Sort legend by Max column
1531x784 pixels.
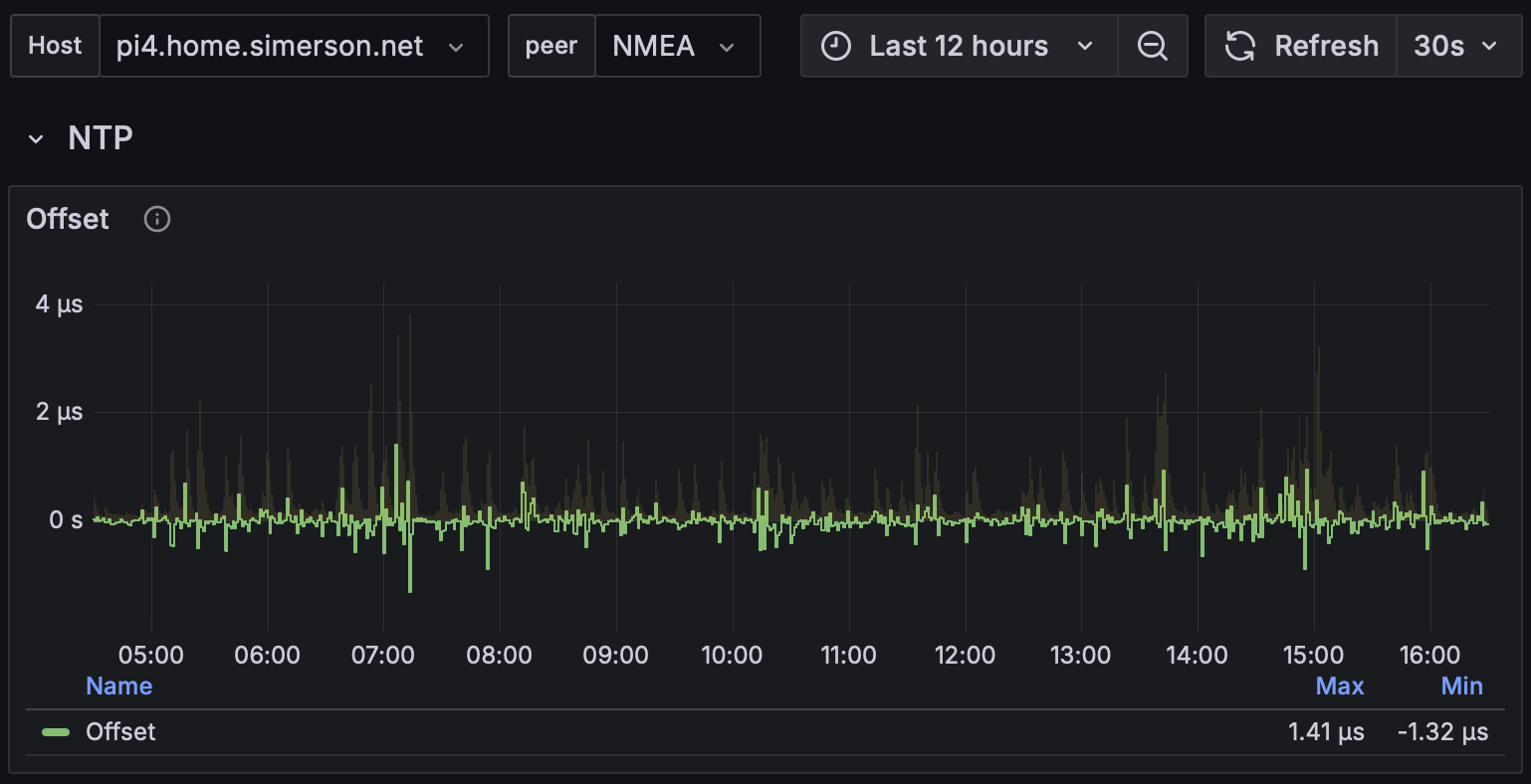point(1340,686)
